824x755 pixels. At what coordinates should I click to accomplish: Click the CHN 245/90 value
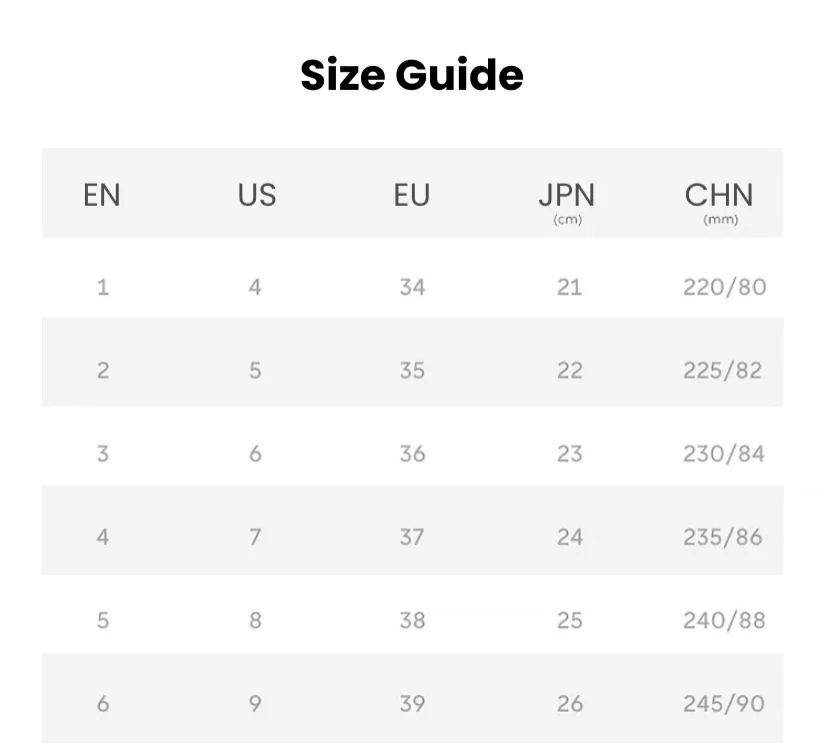click(x=724, y=704)
